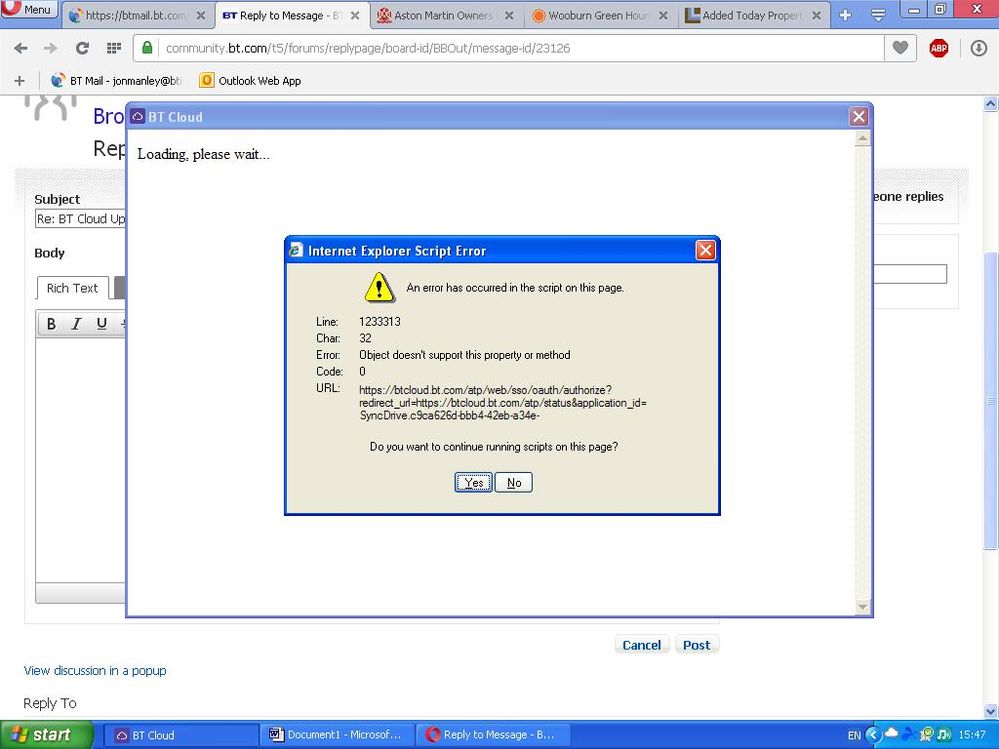Click the heart bookmark icon
Viewport: 999px width, 749px height.
pyautogui.click(x=900, y=48)
